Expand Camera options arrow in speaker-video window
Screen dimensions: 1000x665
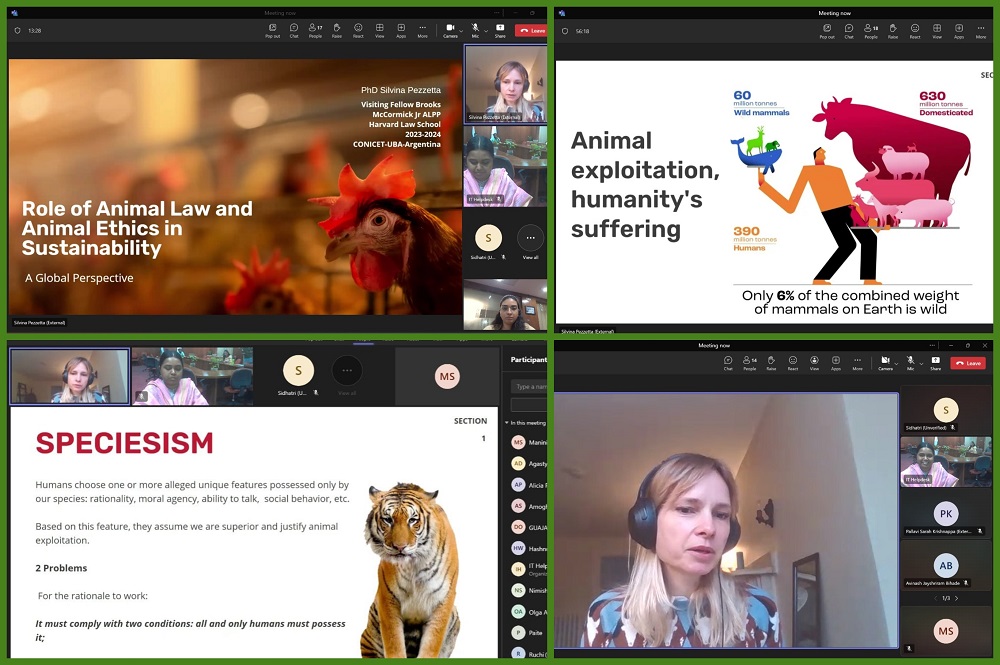[896, 363]
